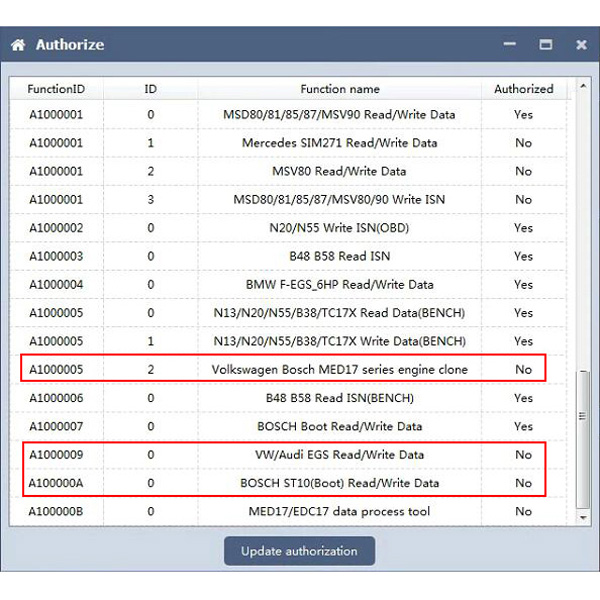Select BOSCH Boot Read/Write Data row
Image resolution: width=600 pixels, height=600 pixels.
point(288,426)
